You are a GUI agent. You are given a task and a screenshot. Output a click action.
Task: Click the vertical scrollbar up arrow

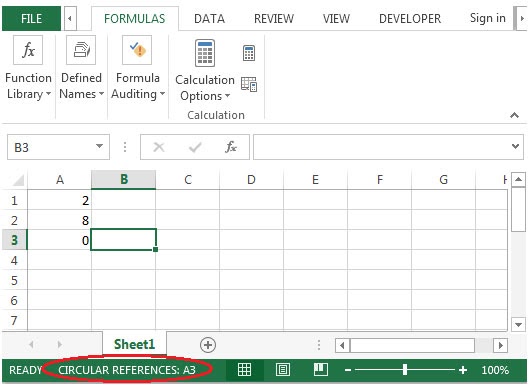(519, 180)
